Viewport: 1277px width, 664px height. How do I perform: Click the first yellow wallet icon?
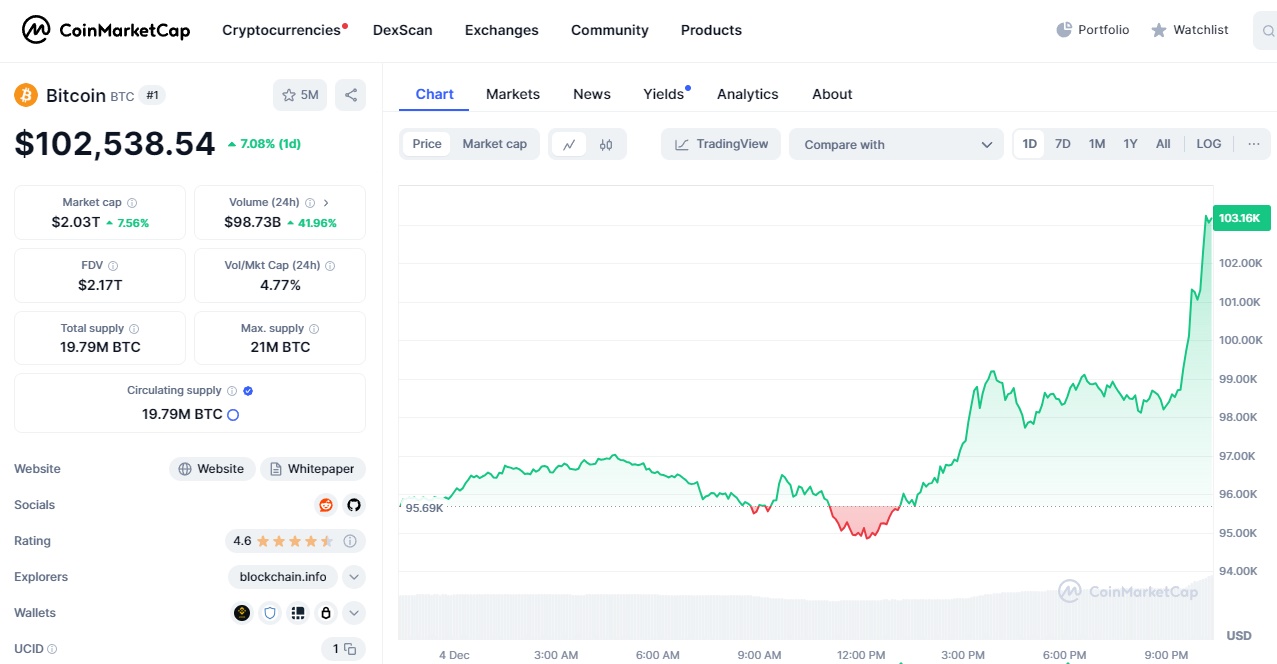[x=242, y=613]
